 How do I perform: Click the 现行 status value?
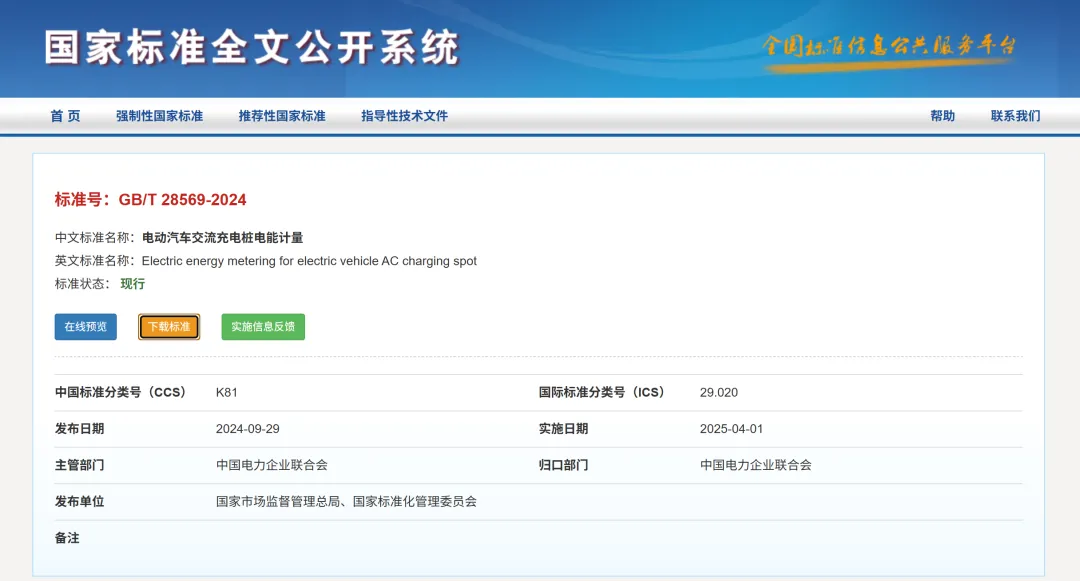[133, 284]
